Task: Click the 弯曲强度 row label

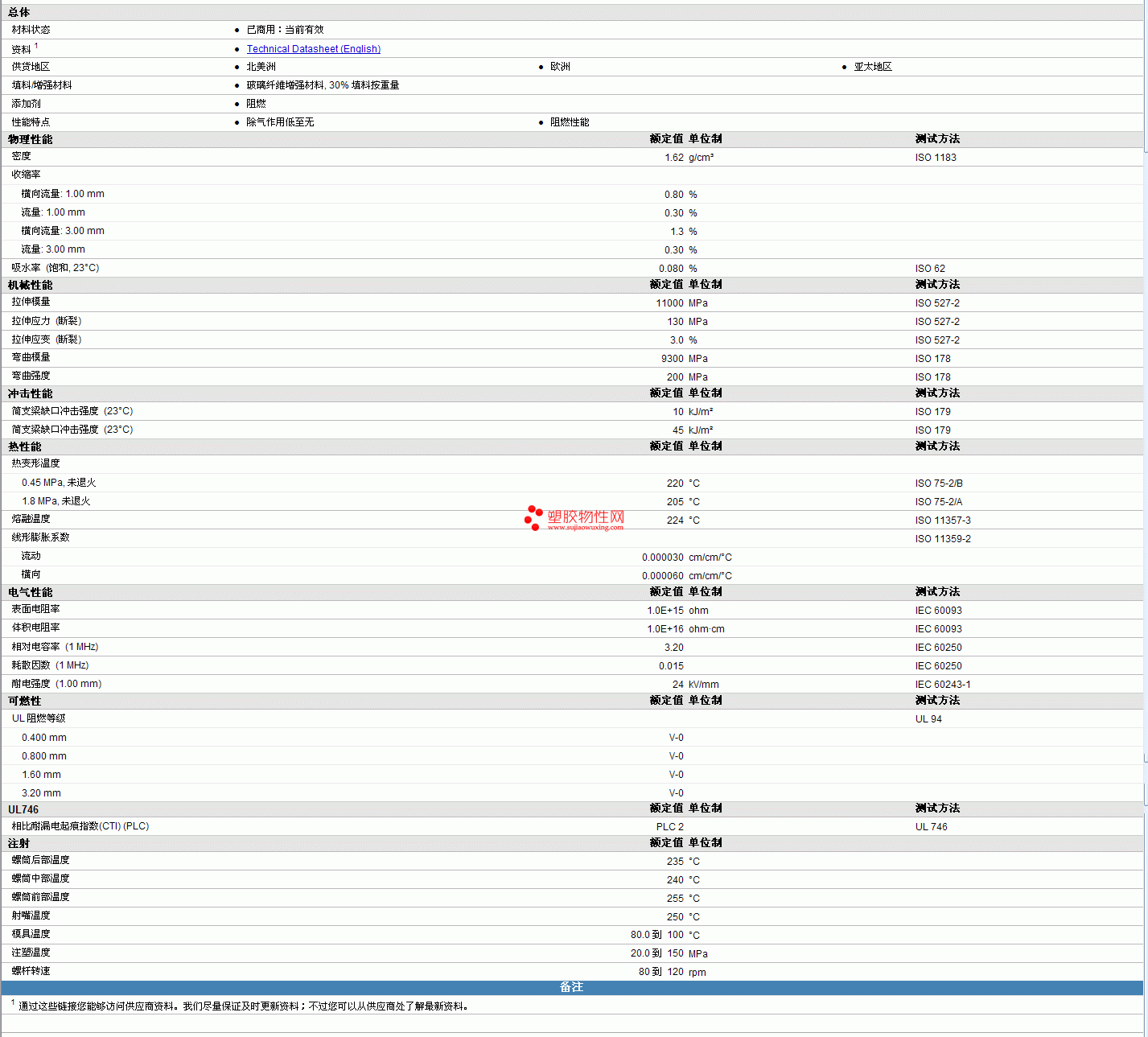Action: pos(31,376)
